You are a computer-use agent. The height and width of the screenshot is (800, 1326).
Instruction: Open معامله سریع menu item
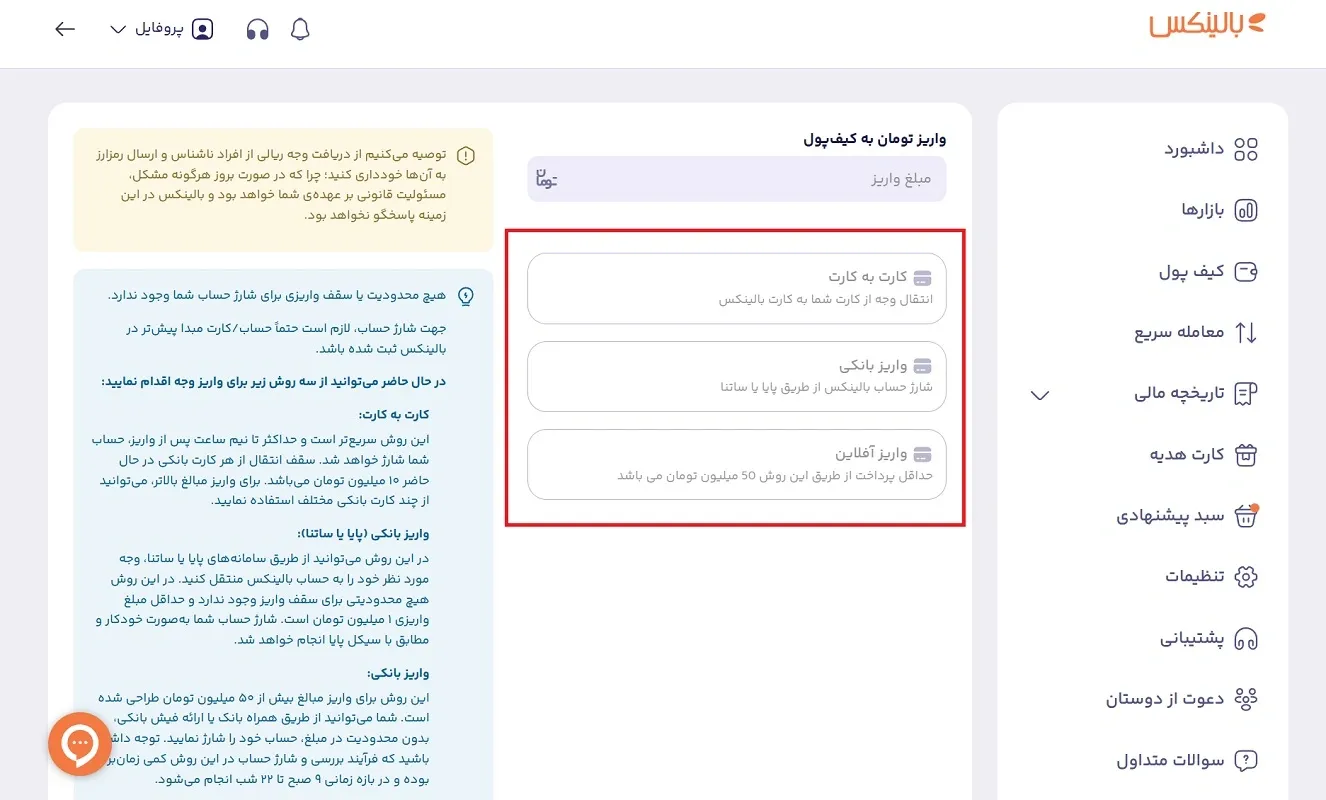[x=1179, y=333]
